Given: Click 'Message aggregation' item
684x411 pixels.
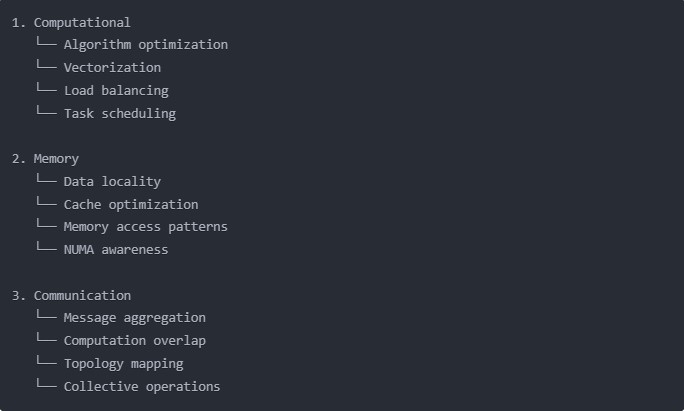Looking at the screenshot, I should coord(134,318).
